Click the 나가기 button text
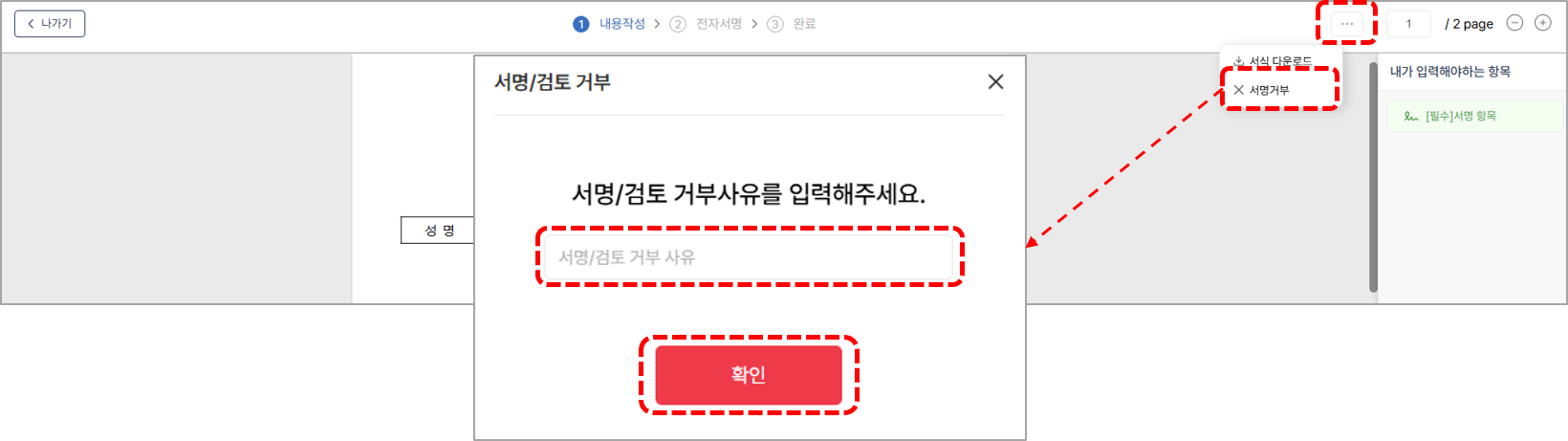The width and height of the screenshot is (1568, 441). 56,24
